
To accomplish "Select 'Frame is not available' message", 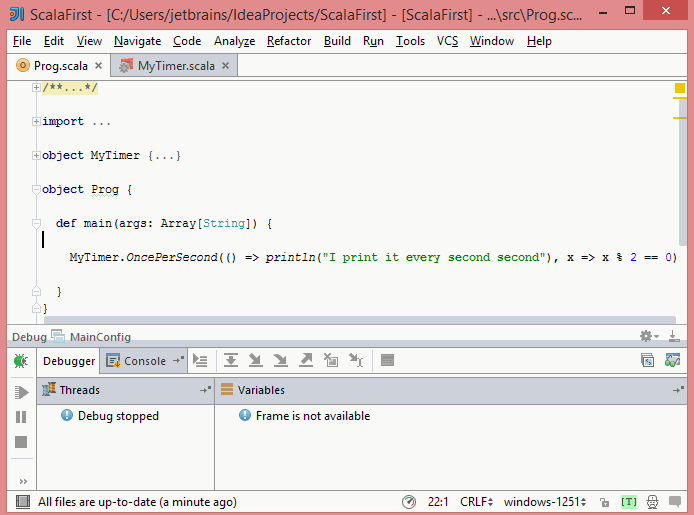I will pyautogui.click(x=313, y=416).
